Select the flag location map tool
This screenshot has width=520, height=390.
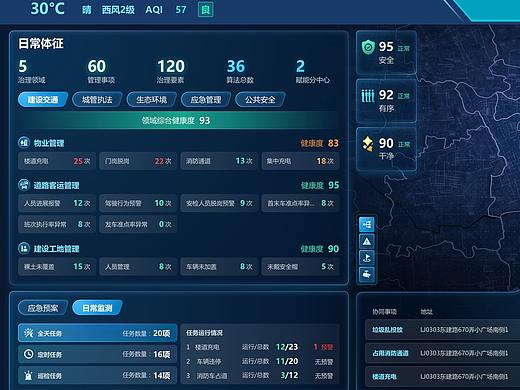pos(367,258)
